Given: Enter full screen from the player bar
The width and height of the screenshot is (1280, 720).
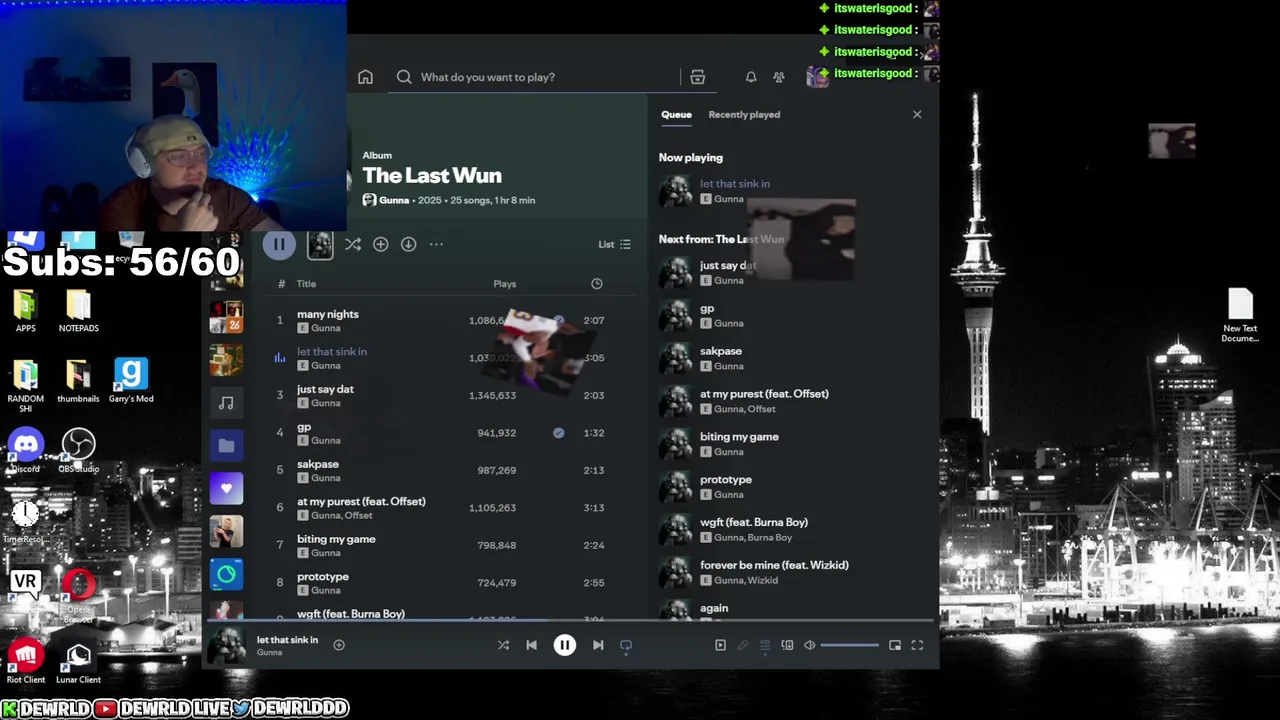Looking at the screenshot, I should pyautogui.click(x=917, y=645).
